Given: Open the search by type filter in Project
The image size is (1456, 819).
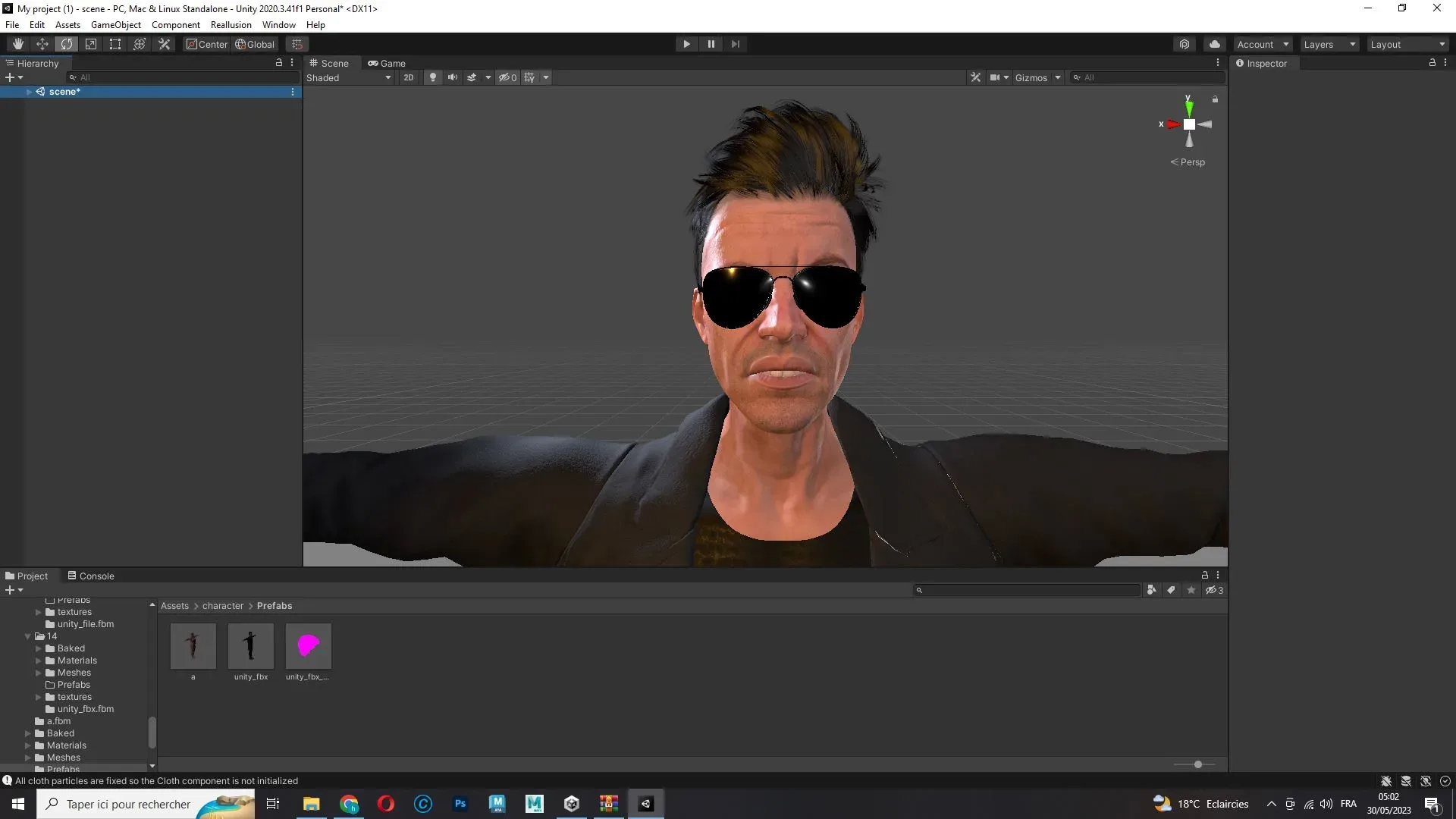Looking at the screenshot, I should pos(1152,590).
